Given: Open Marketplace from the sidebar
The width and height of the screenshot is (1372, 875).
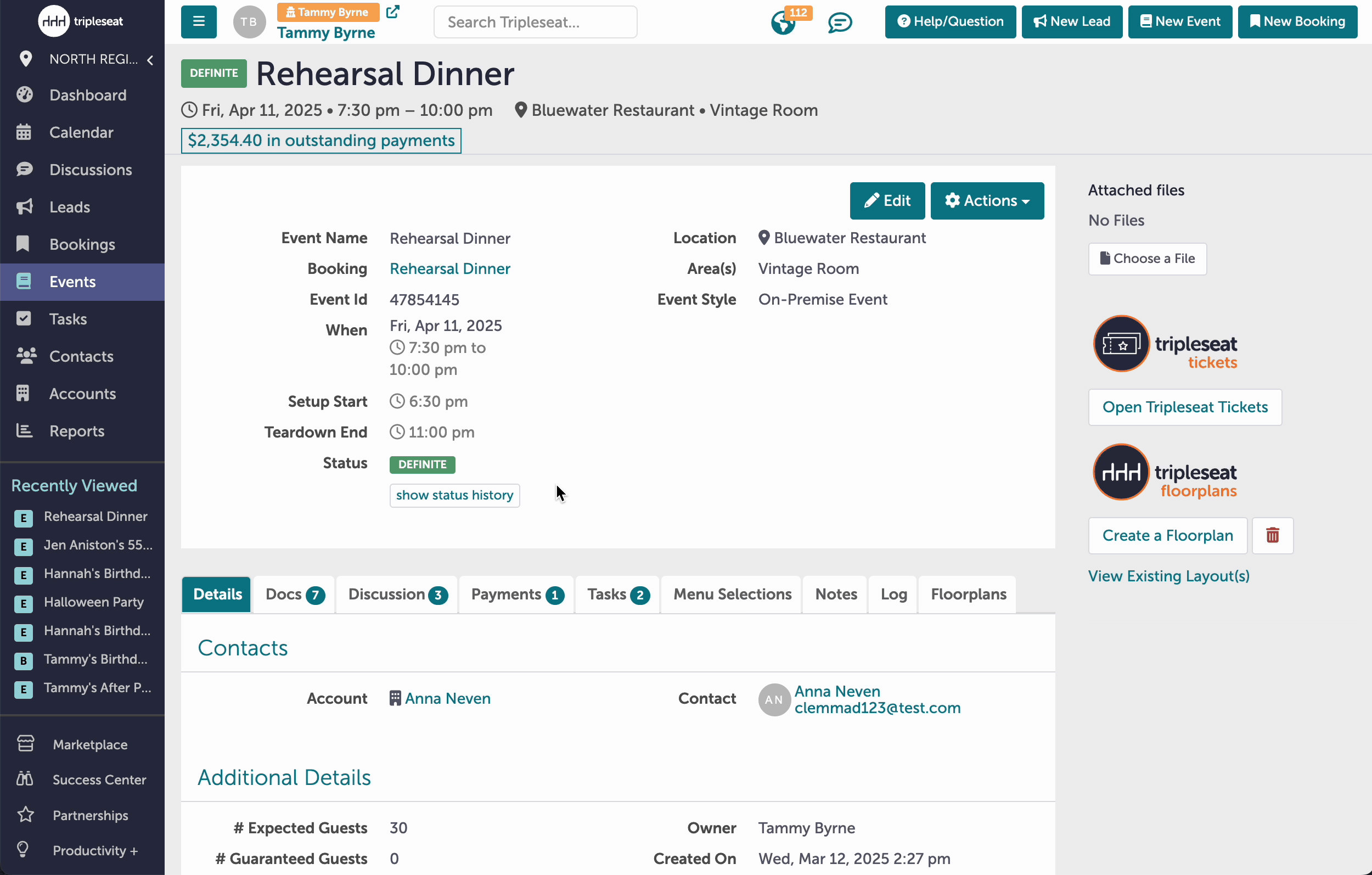Looking at the screenshot, I should pyautogui.click(x=89, y=744).
